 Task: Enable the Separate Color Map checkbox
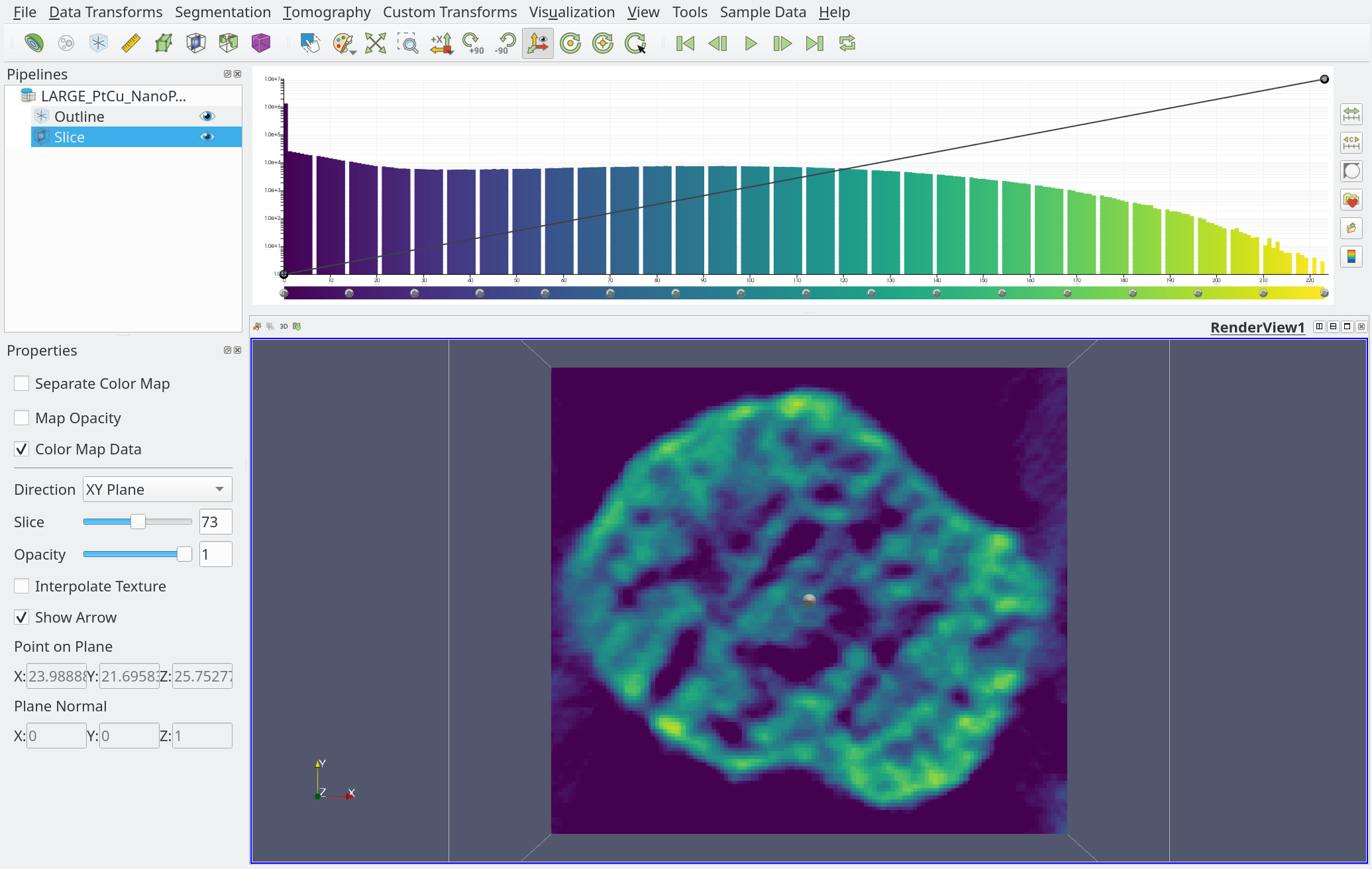coord(21,383)
